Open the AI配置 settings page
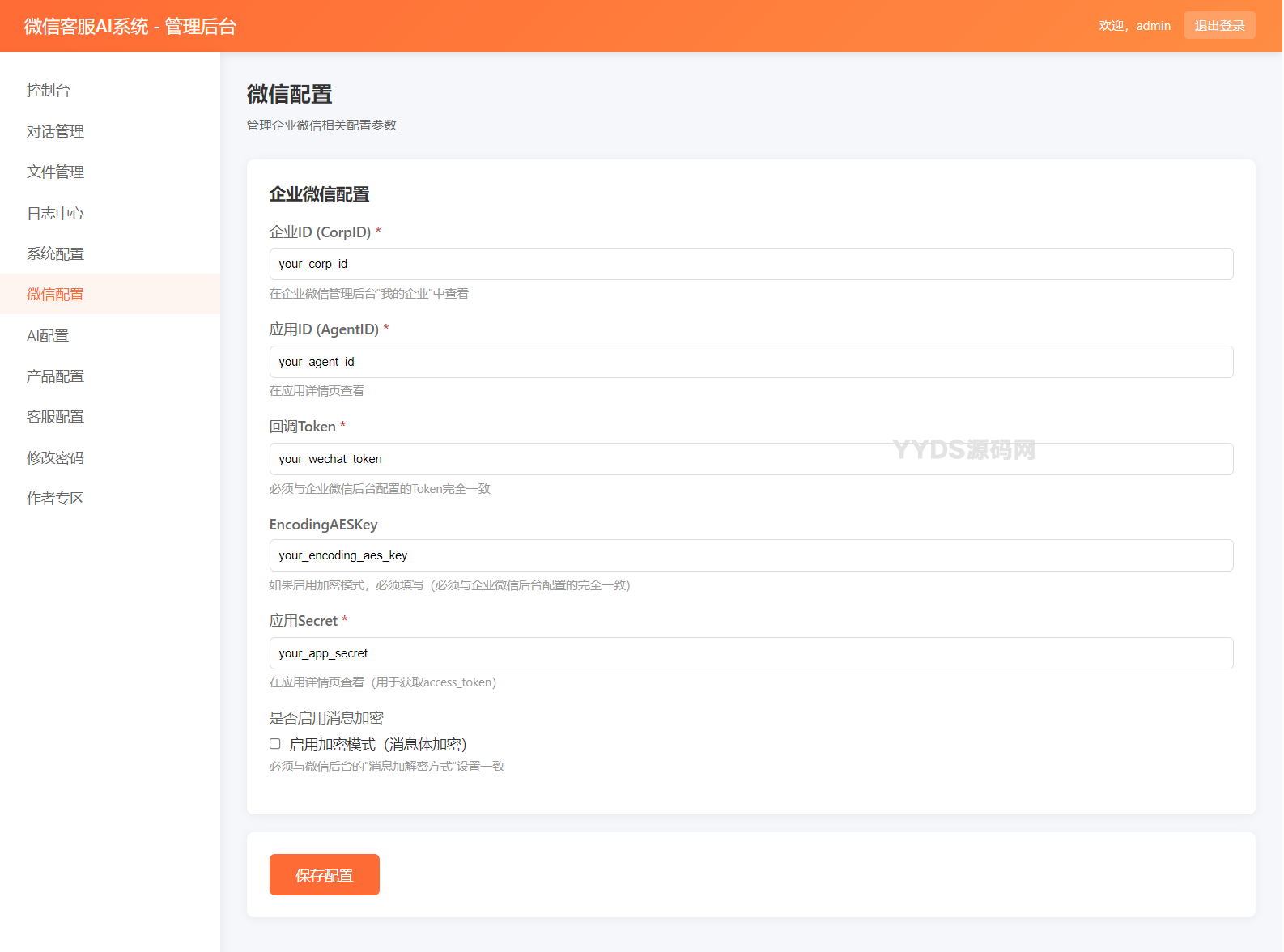The width and height of the screenshot is (1284, 952). coord(48,335)
